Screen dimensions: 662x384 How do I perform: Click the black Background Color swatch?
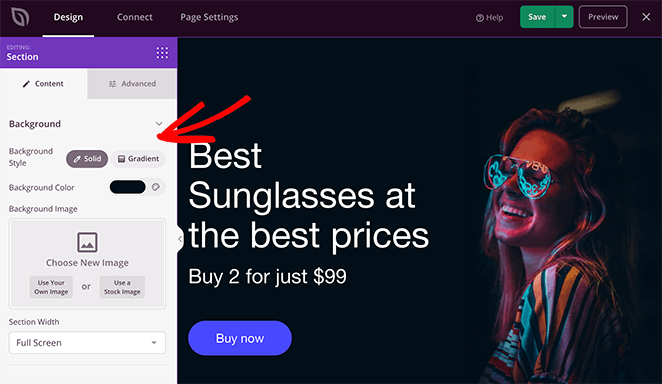[128, 187]
